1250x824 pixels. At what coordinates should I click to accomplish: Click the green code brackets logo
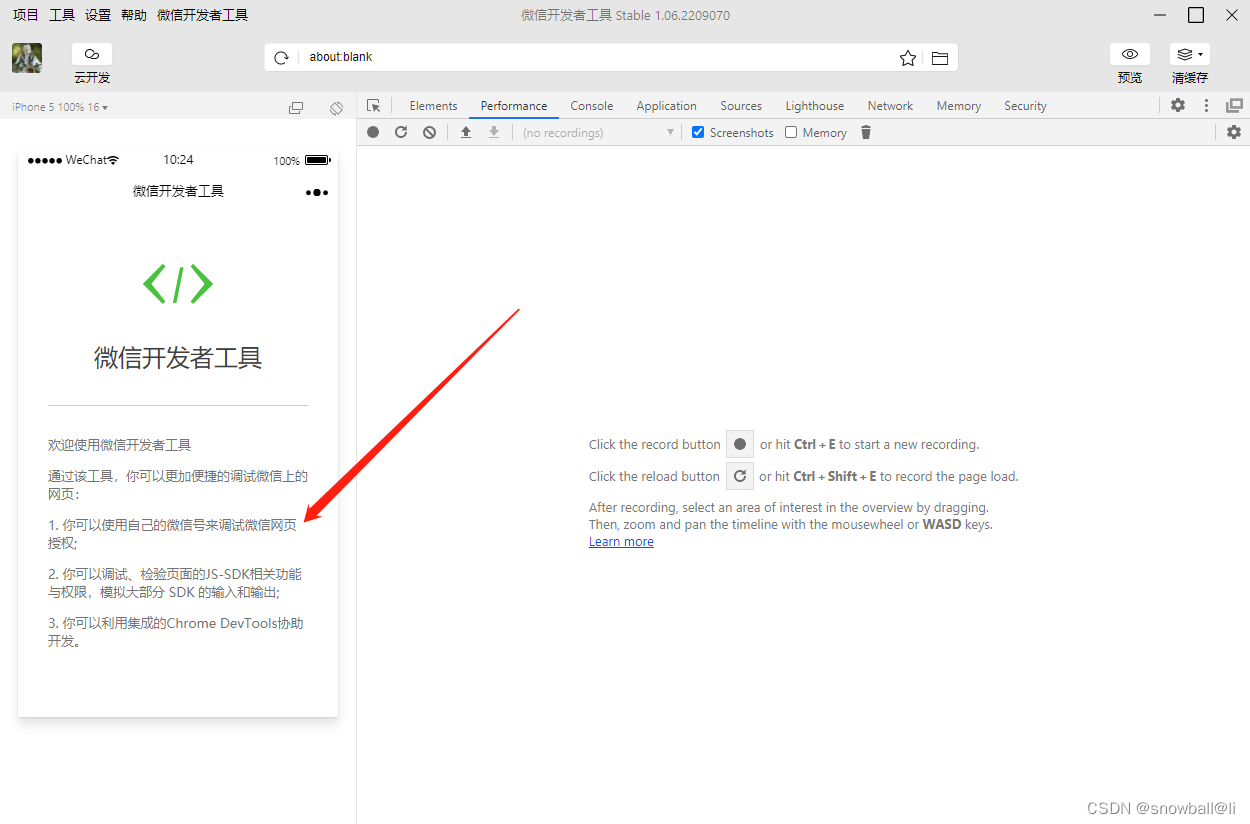pos(178,284)
